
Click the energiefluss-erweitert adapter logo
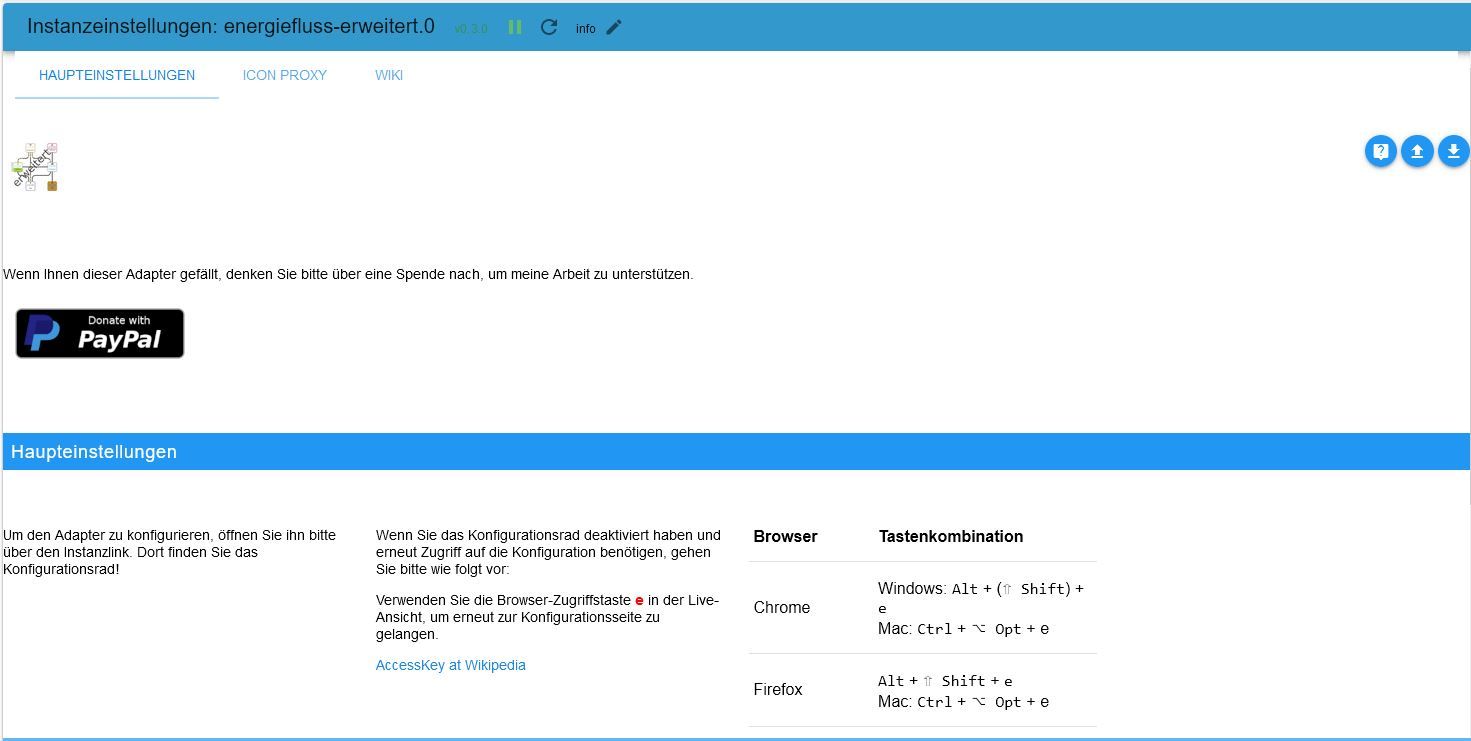click(x=35, y=166)
